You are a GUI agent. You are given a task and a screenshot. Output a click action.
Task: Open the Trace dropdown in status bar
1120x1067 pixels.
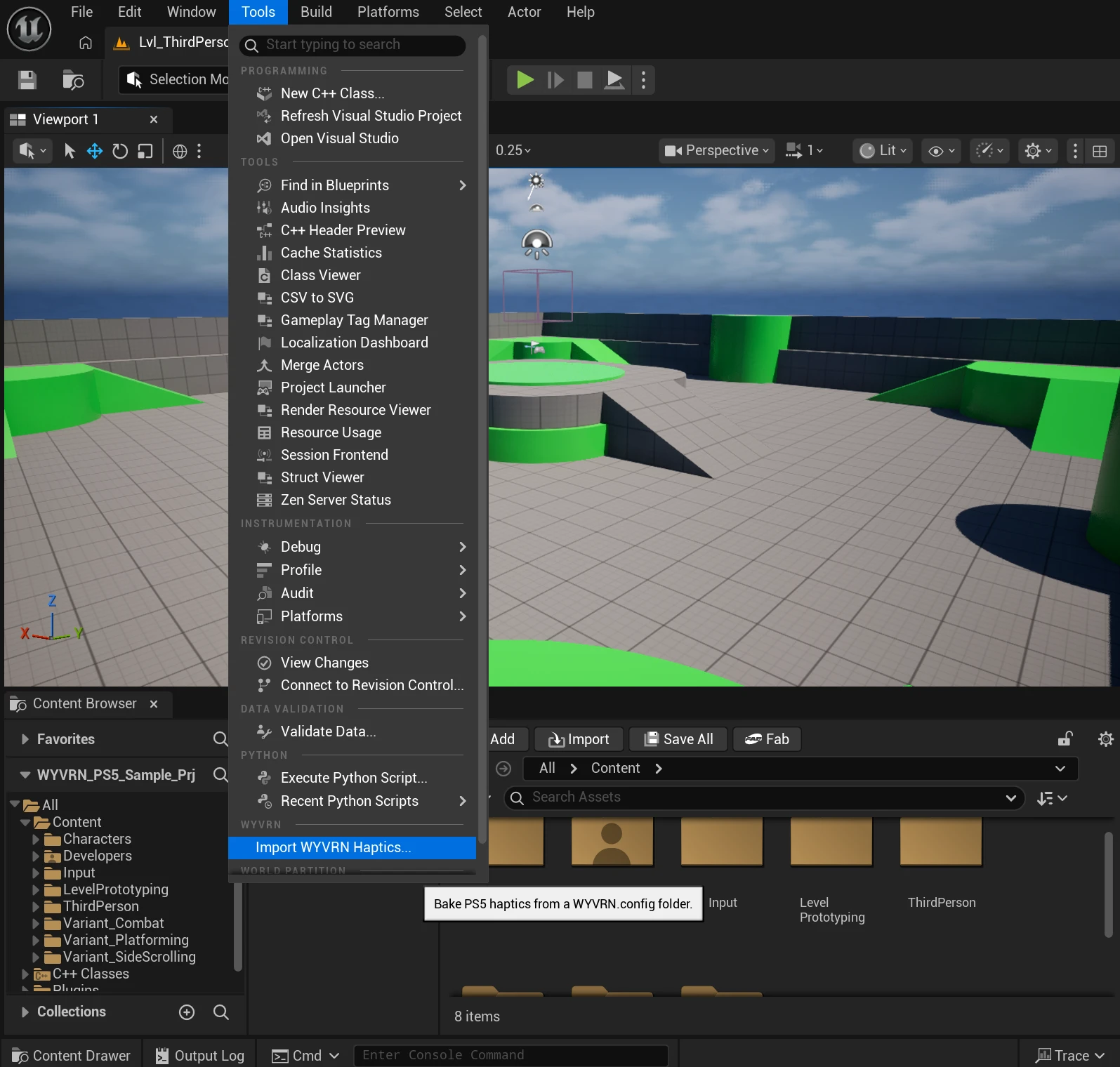pos(1070,1056)
